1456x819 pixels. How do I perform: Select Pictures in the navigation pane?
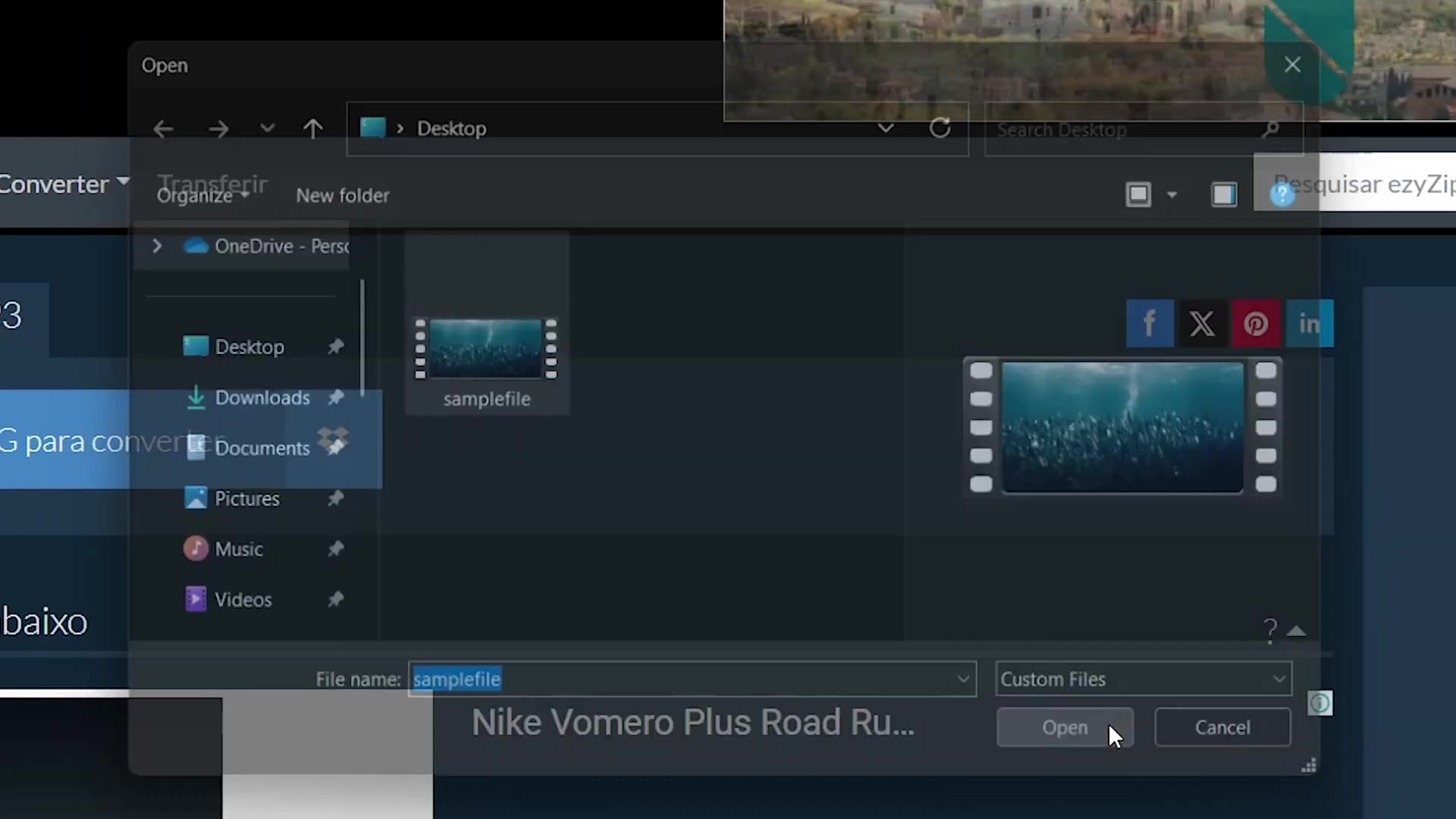232,498
